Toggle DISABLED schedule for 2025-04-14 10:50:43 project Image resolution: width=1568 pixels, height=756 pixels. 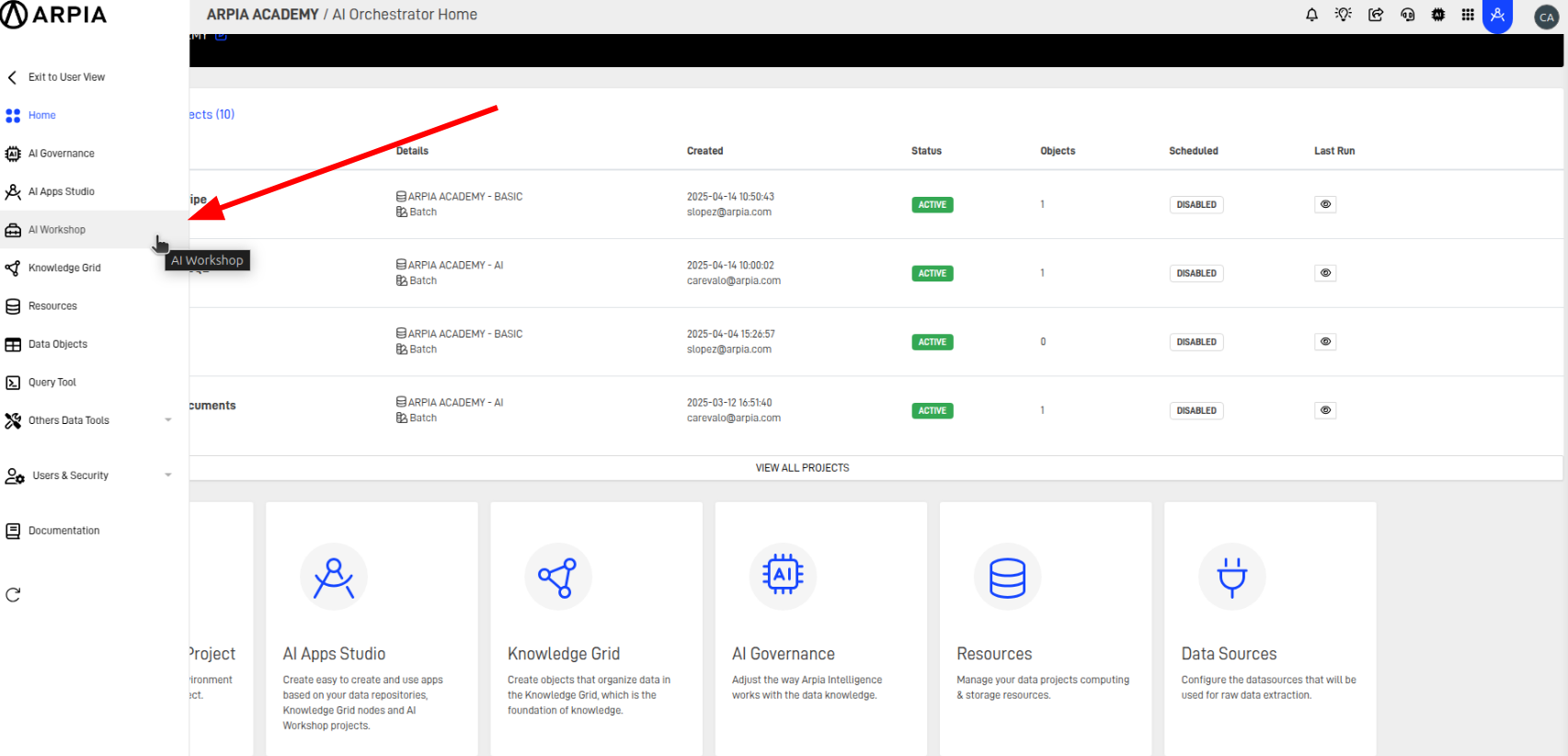[1196, 205]
